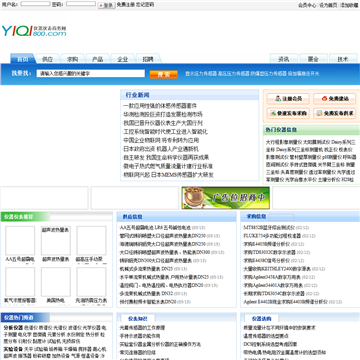Click the 注册会员 person icon
This screenshot has width=360, height=360.
(278, 99)
